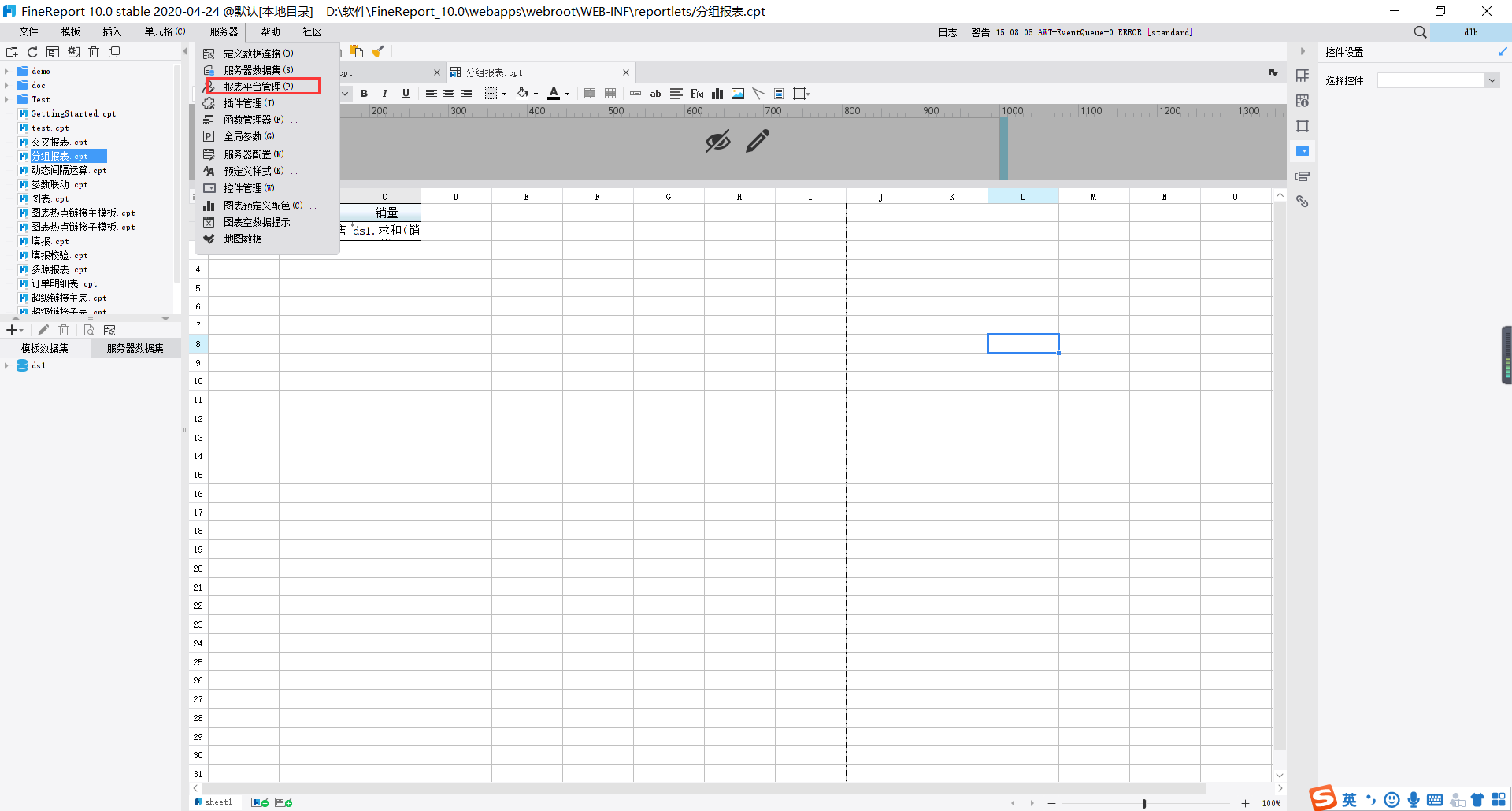This screenshot has height=811, width=1512.
Task: Expand the doc folder
Action: coord(7,85)
